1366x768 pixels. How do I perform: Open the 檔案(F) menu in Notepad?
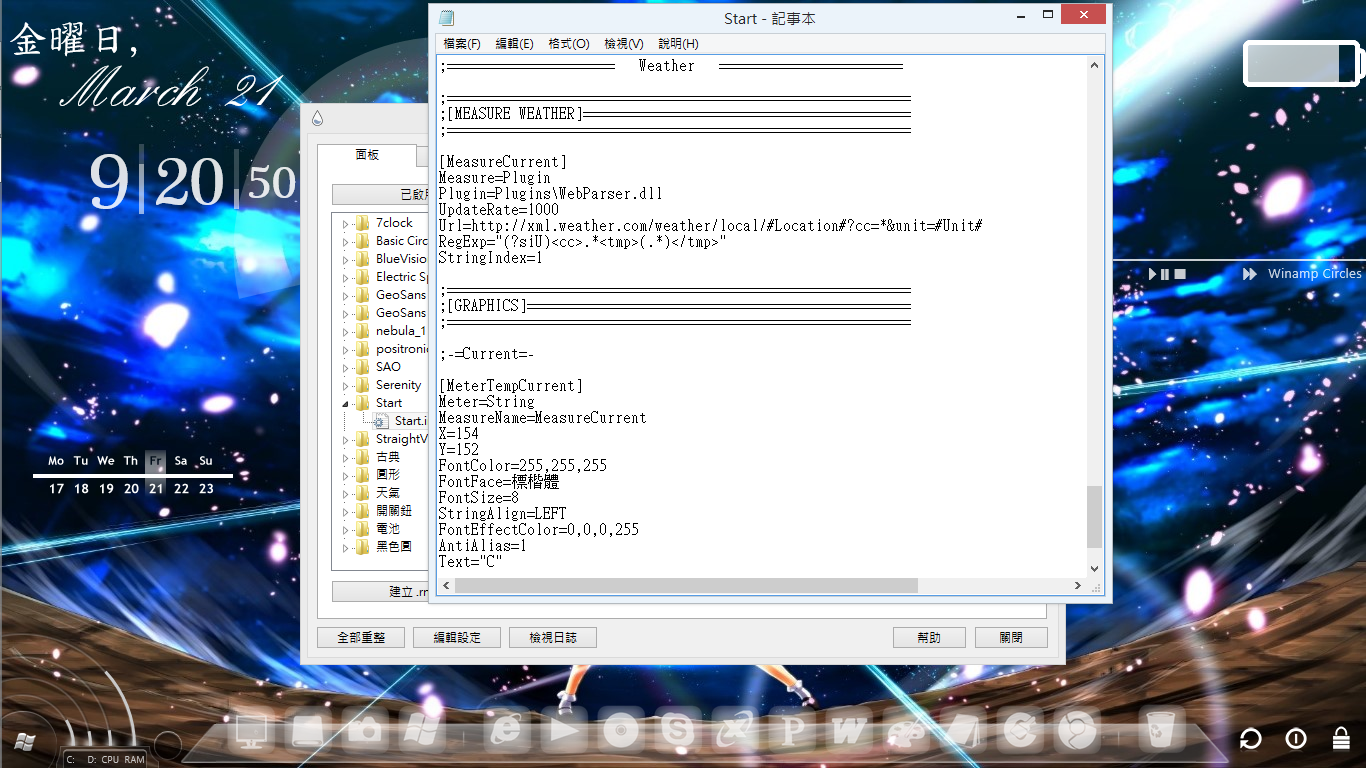click(x=461, y=44)
